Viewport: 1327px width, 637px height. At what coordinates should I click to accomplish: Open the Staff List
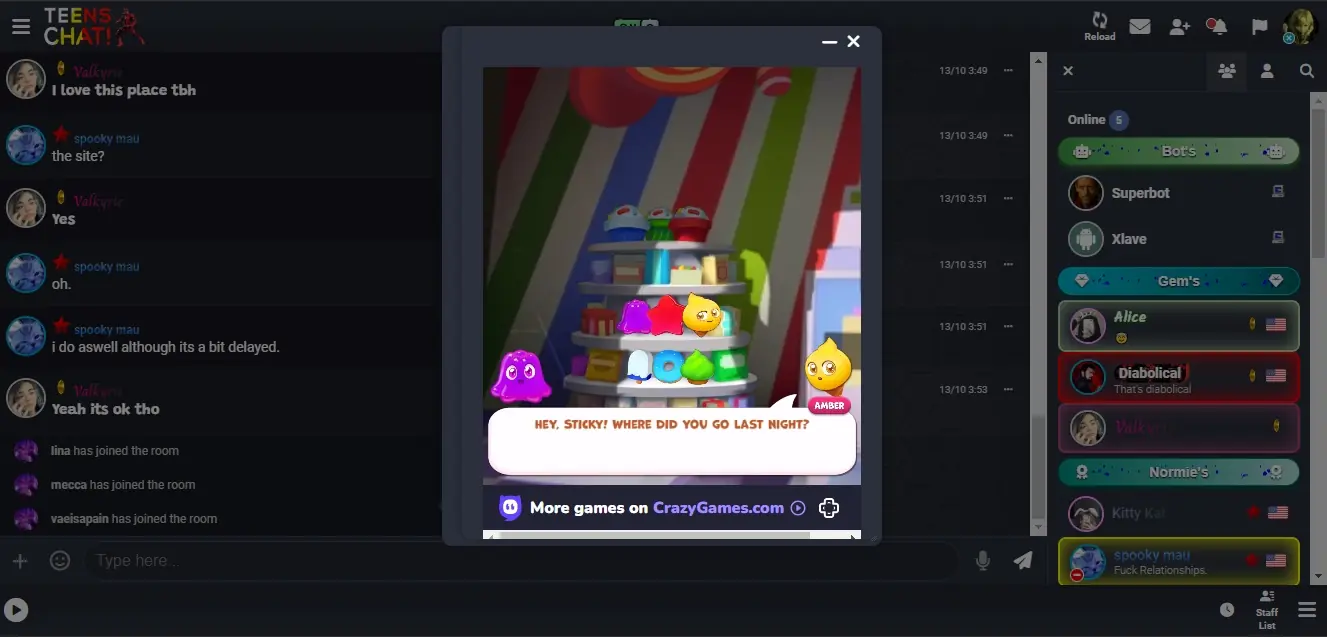click(x=1267, y=610)
